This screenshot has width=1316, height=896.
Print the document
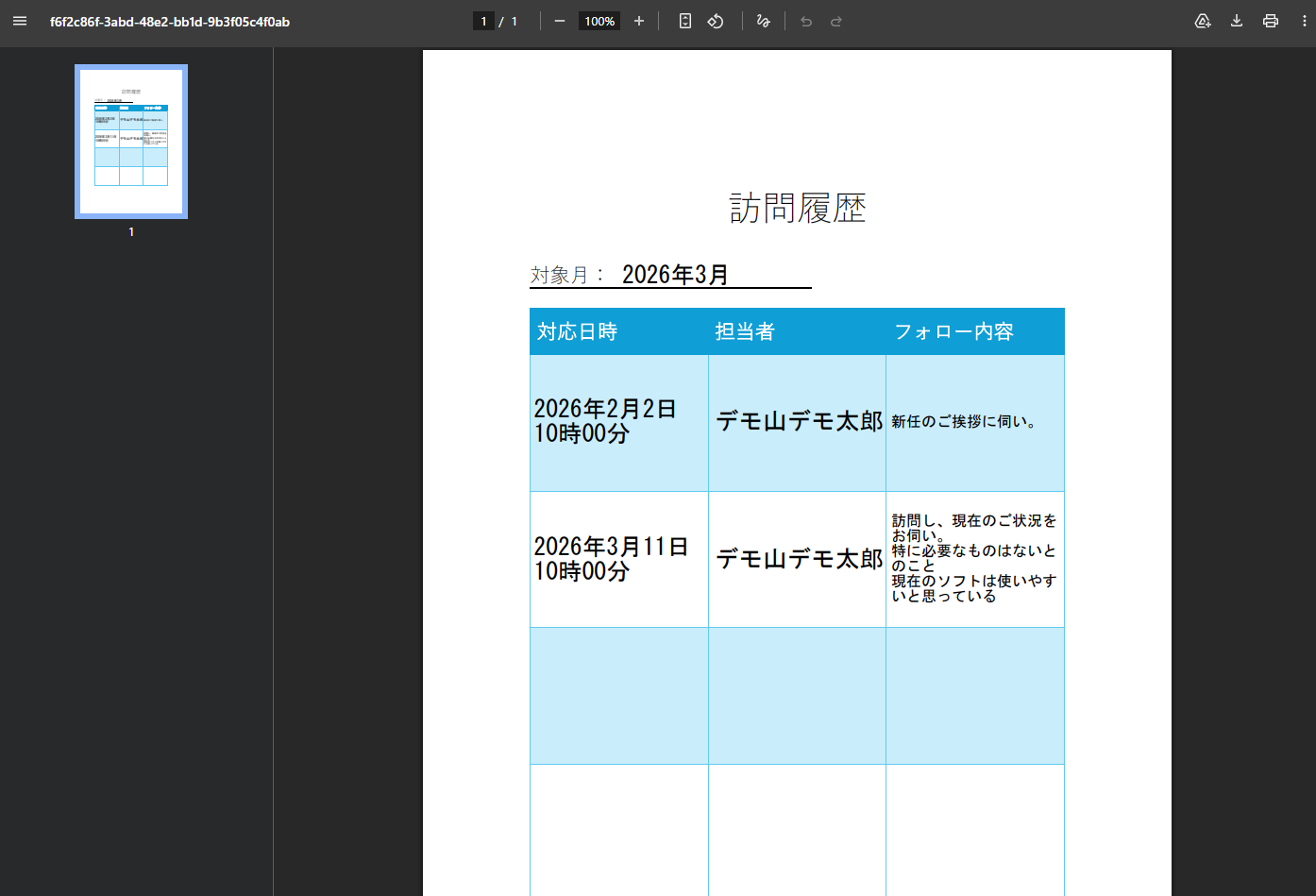1271,21
